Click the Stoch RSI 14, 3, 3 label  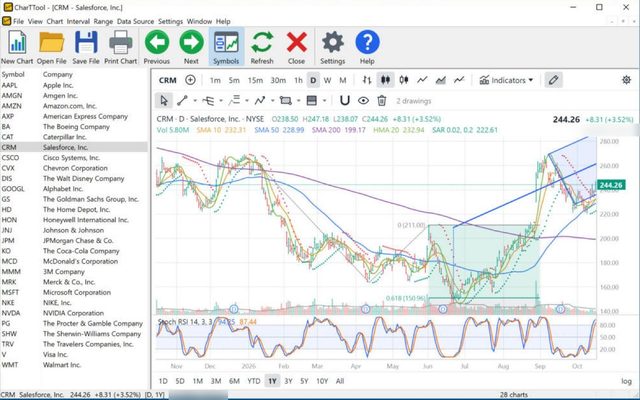pos(185,322)
